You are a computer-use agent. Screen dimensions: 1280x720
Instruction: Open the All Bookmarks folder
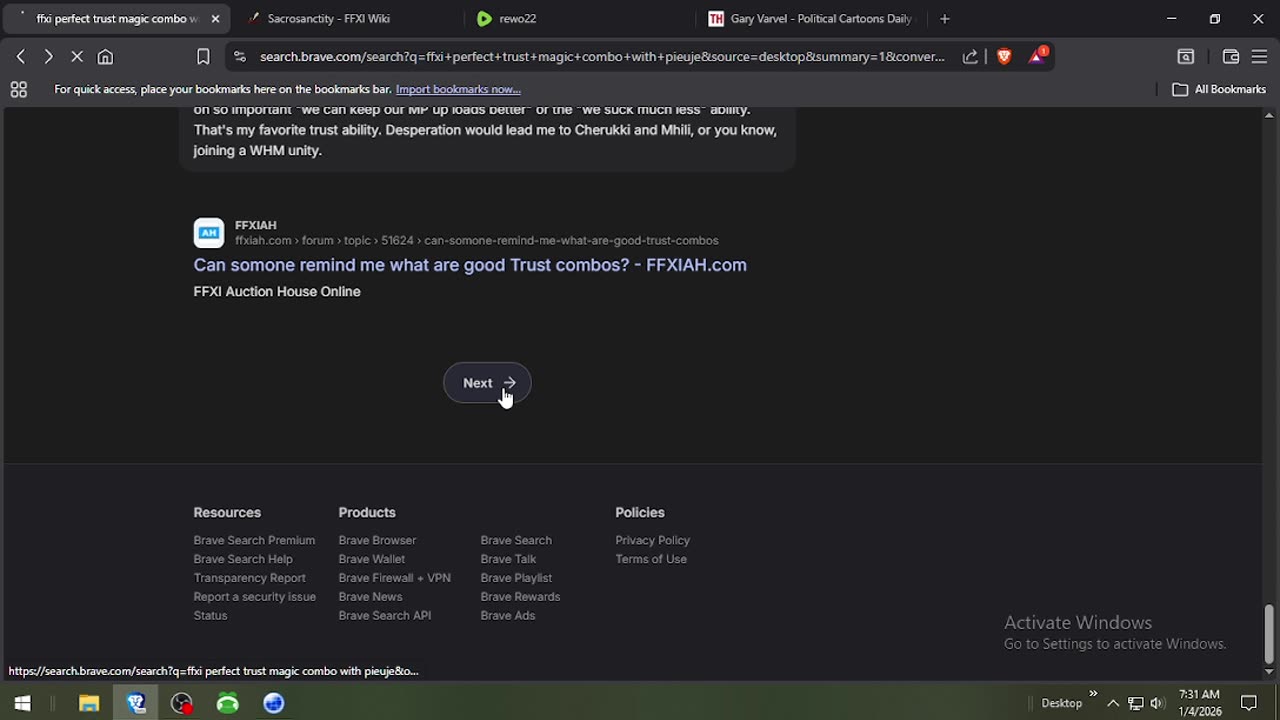pos(1219,89)
